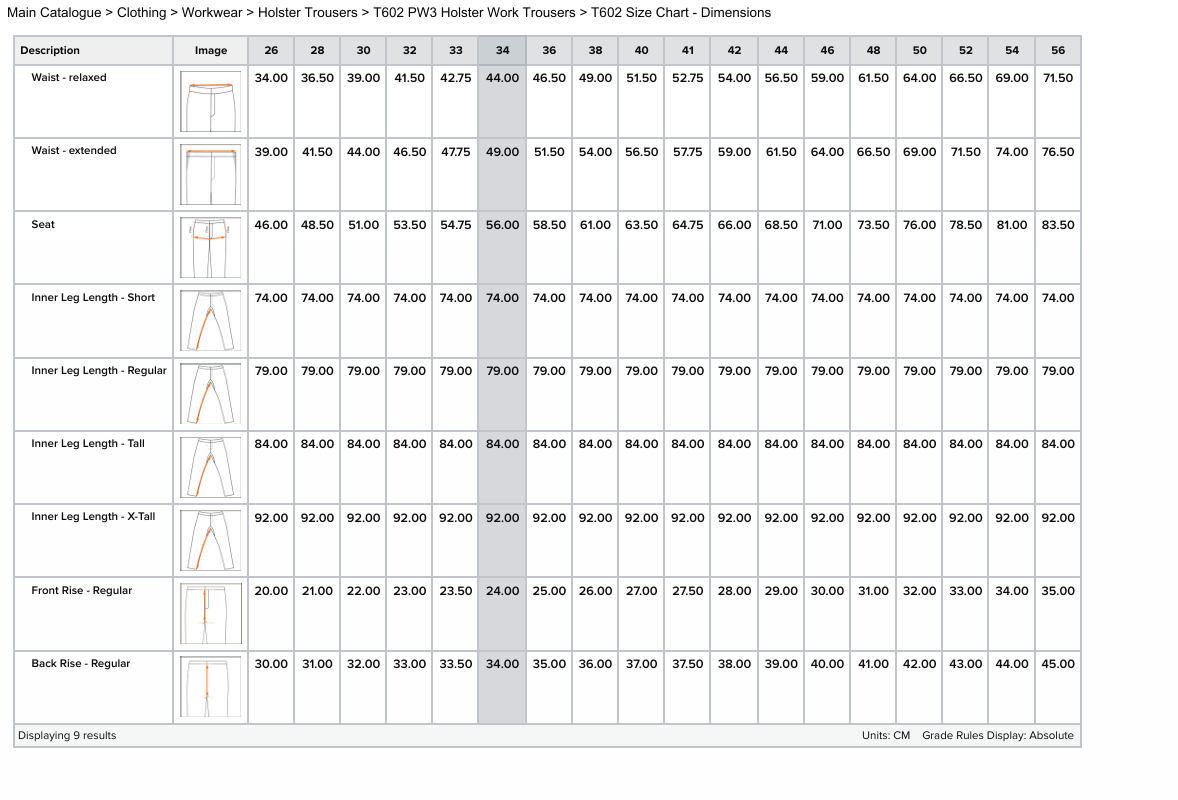Viewport: 1178px width, 800px height.
Task: Click Back Rise value 45.00
Action: point(1058,663)
